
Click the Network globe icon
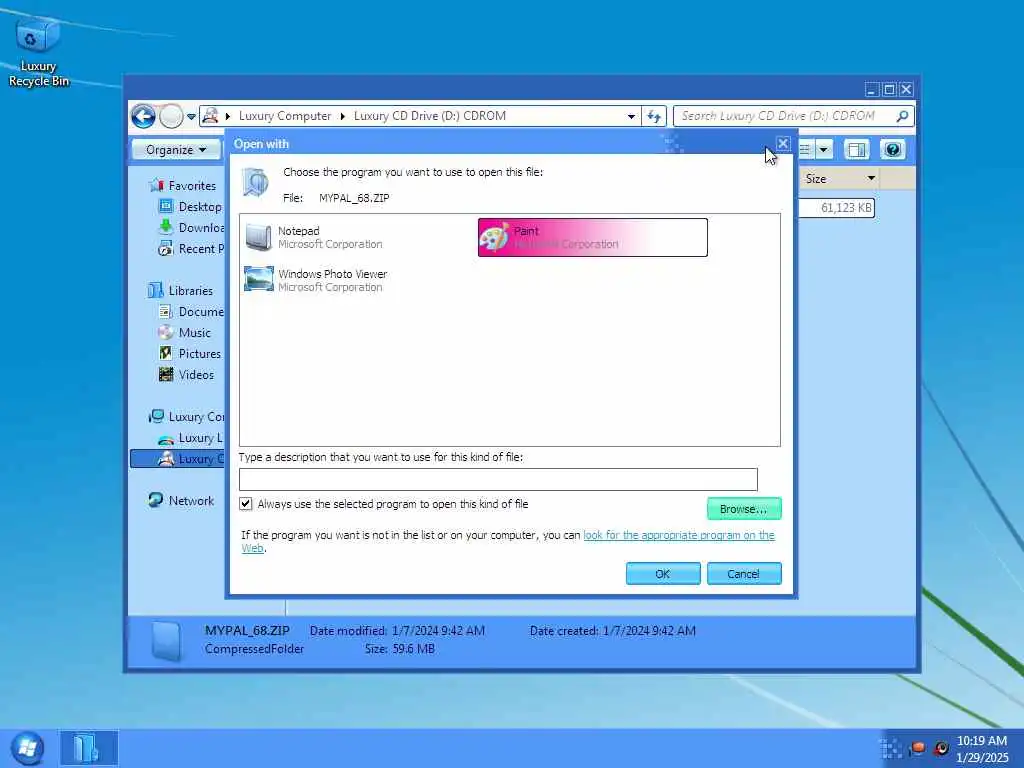pos(155,500)
